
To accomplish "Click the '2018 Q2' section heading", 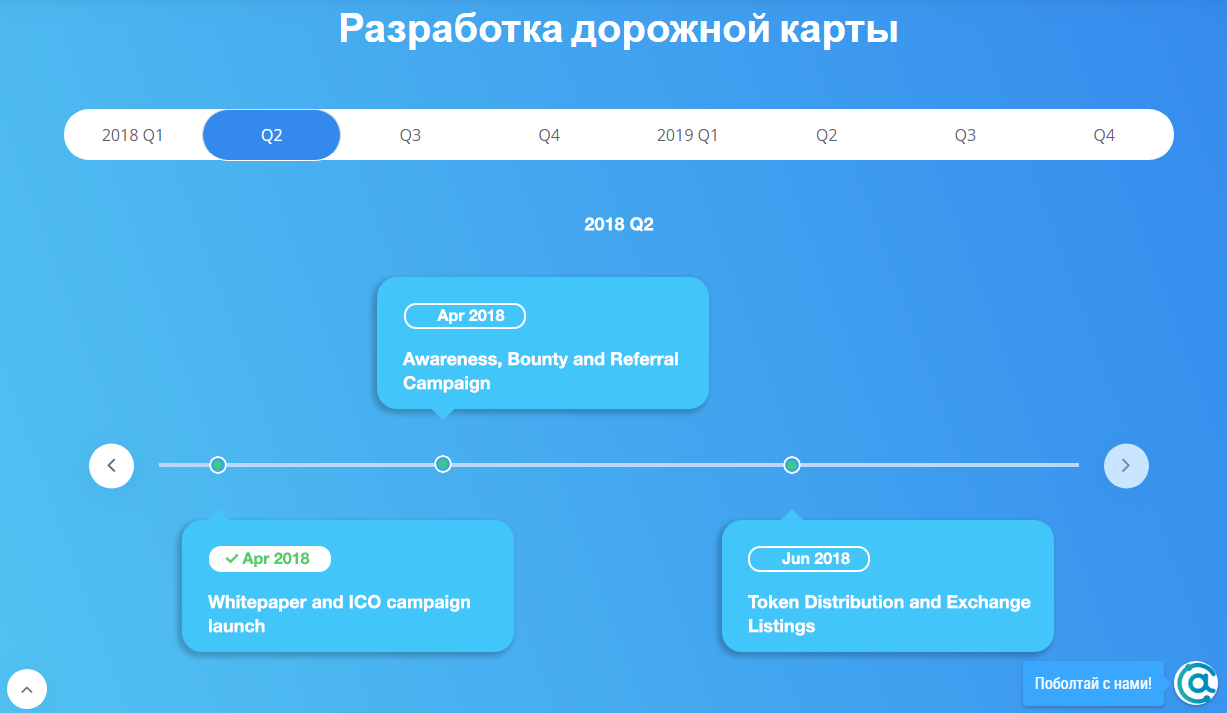I will coord(619,225).
